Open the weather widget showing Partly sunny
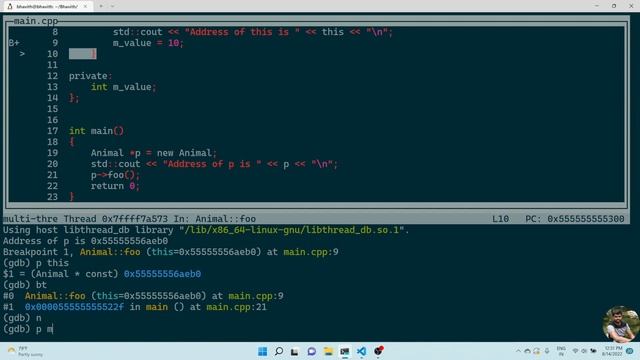The image size is (640, 360). (x=24, y=351)
